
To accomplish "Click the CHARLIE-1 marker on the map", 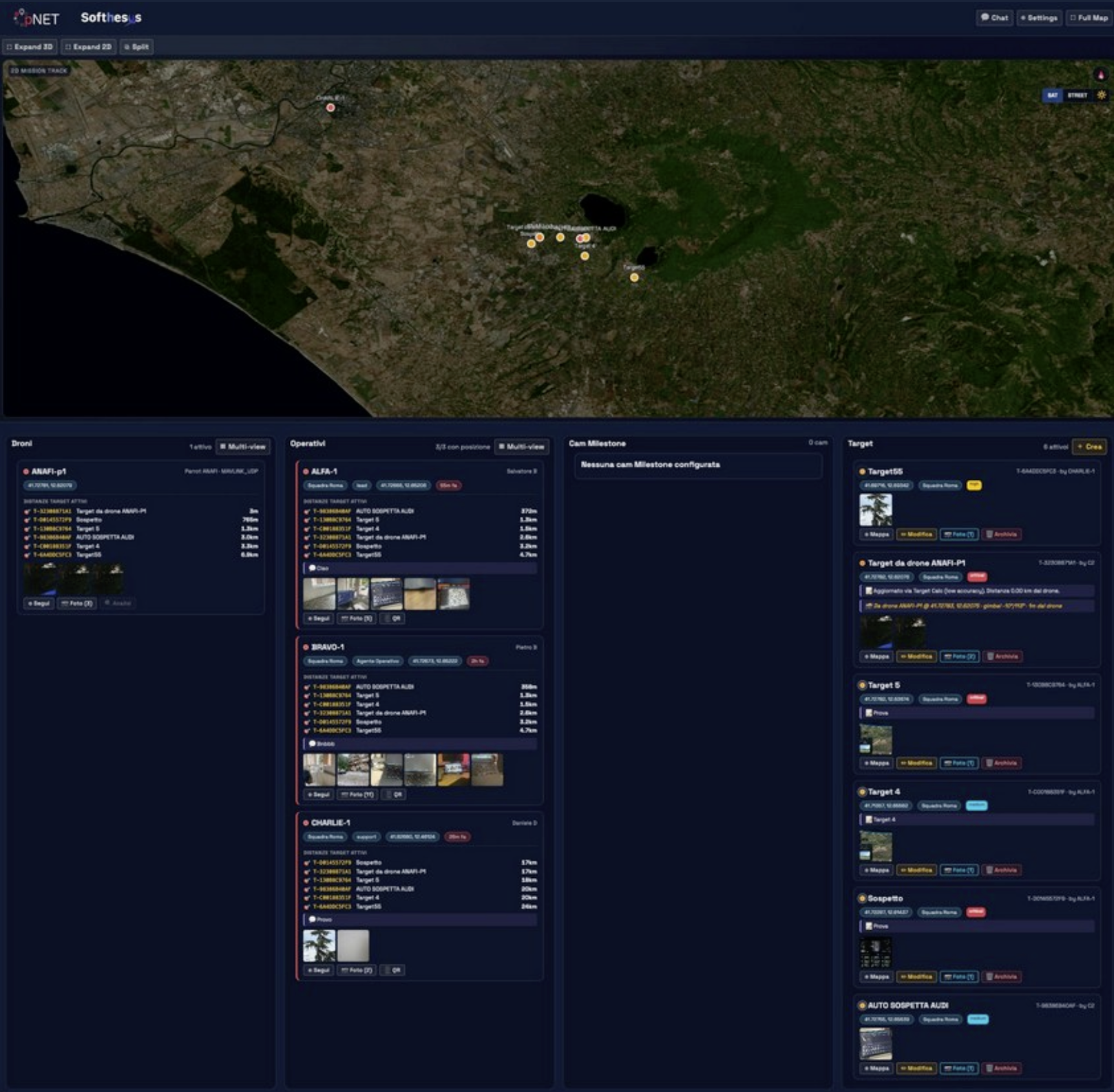I will (330, 107).
